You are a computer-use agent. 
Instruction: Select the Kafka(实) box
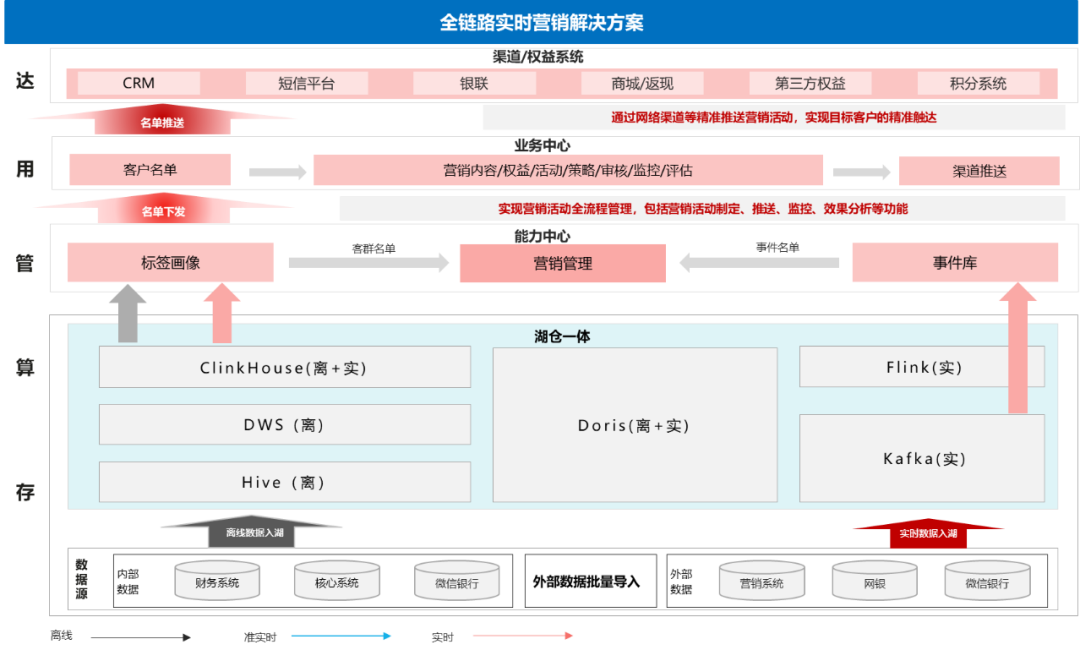pos(922,458)
